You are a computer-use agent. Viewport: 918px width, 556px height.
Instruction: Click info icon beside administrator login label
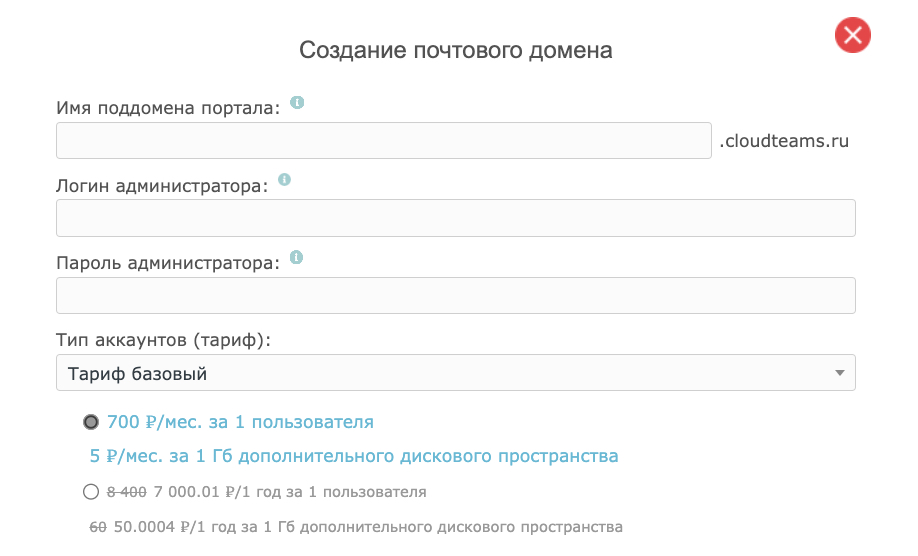coord(284,180)
